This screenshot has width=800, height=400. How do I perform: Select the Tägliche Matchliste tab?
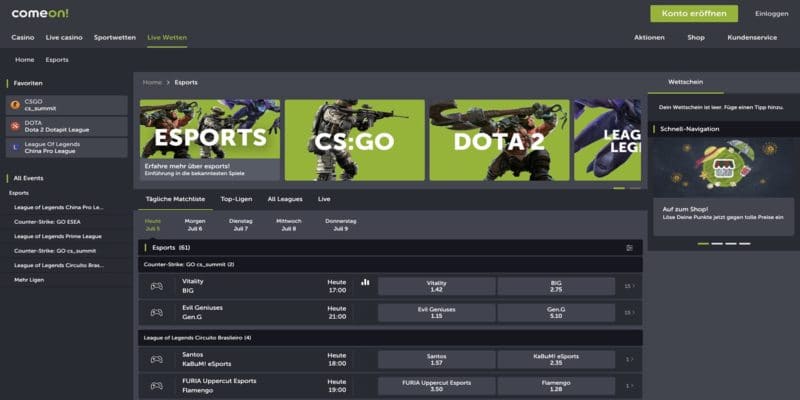[x=175, y=199]
